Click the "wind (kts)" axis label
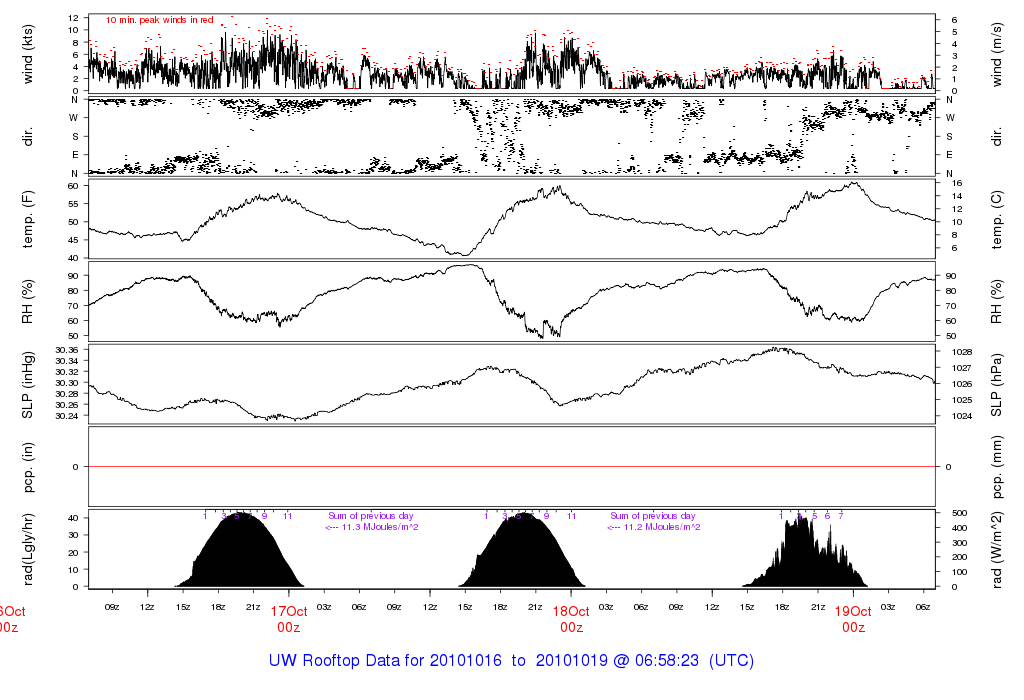Image resolution: width=1024 pixels, height=700 pixels. (x=27, y=54)
